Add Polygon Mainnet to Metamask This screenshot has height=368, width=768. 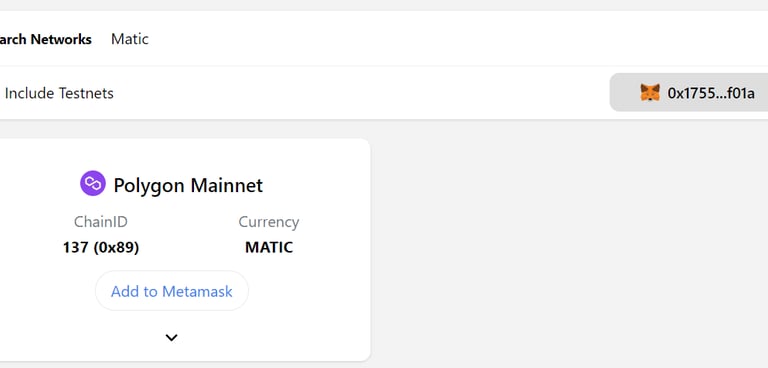[x=172, y=291]
